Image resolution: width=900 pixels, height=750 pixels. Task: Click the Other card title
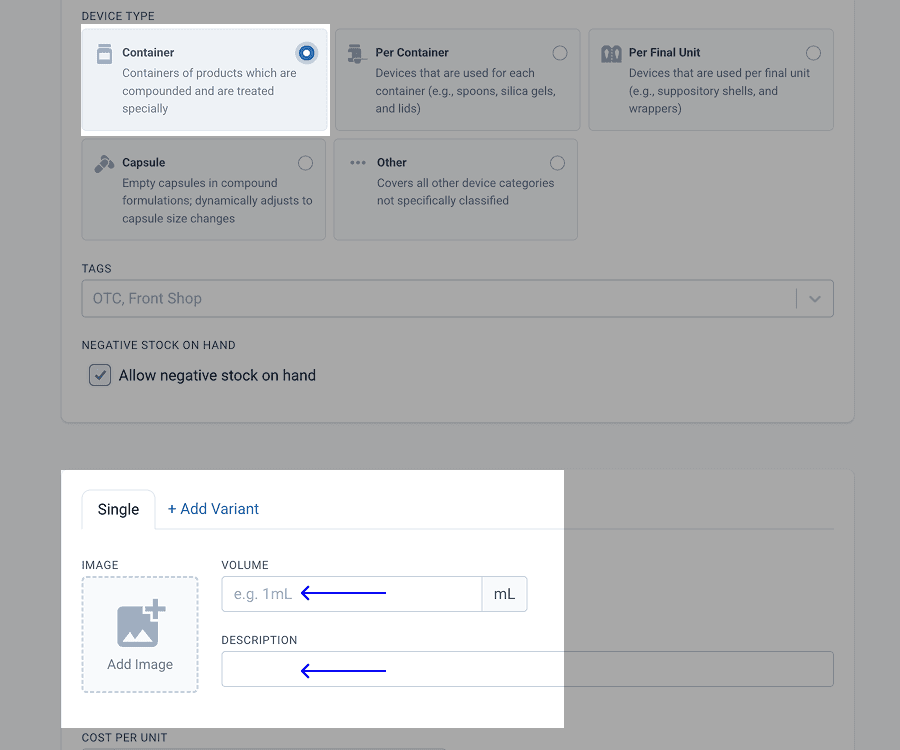391,163
